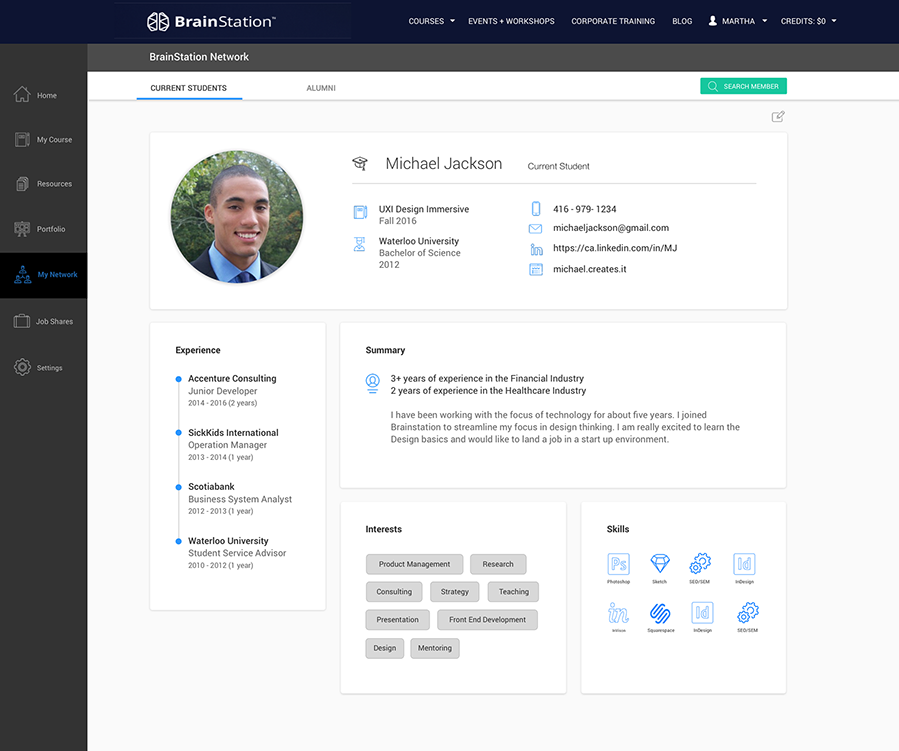Open the Settings gear in sidebar
Screen dimensions: 899x751
(x=22, y=367)
